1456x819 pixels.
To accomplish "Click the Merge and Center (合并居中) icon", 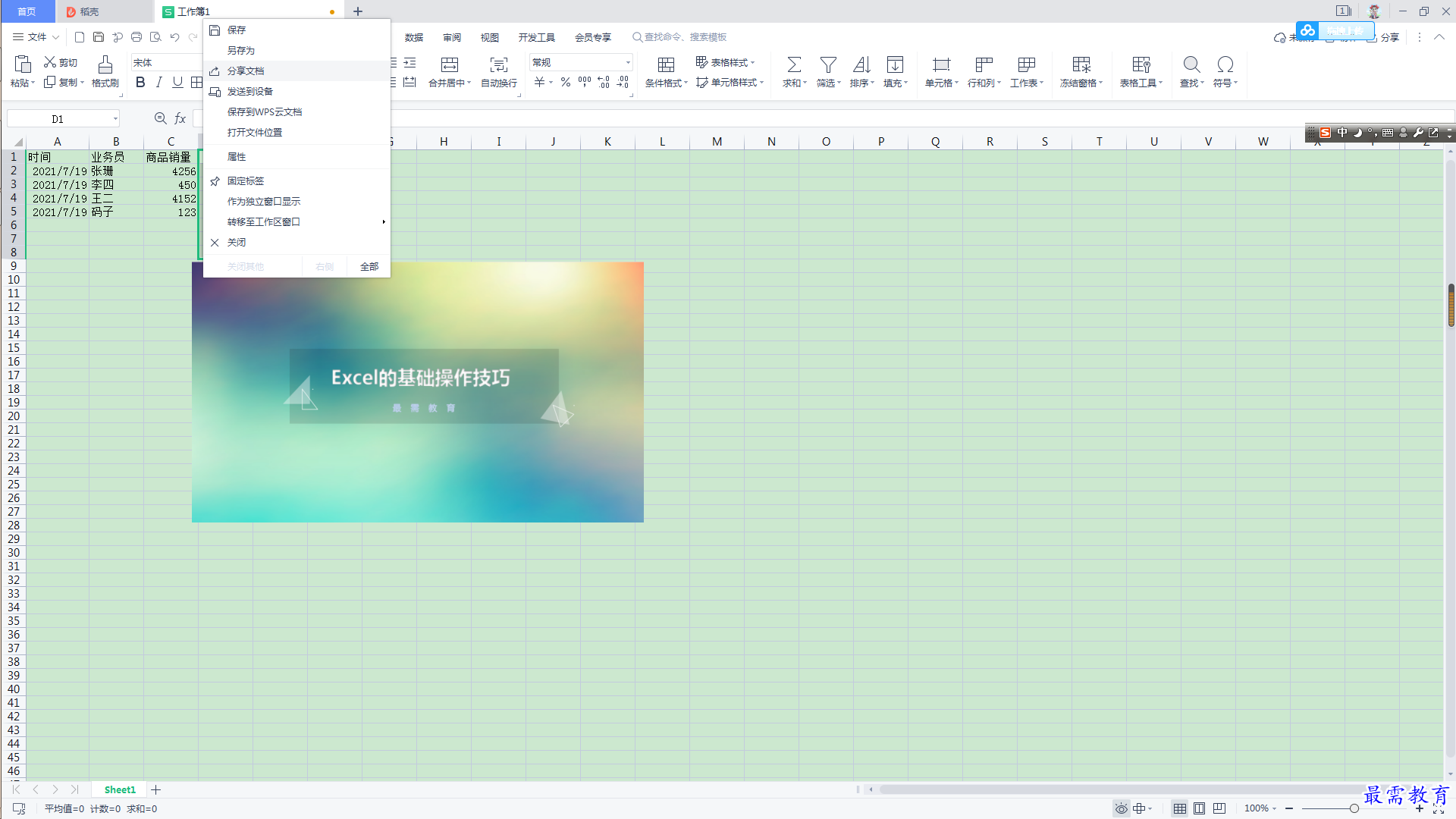I will (450, 64).
